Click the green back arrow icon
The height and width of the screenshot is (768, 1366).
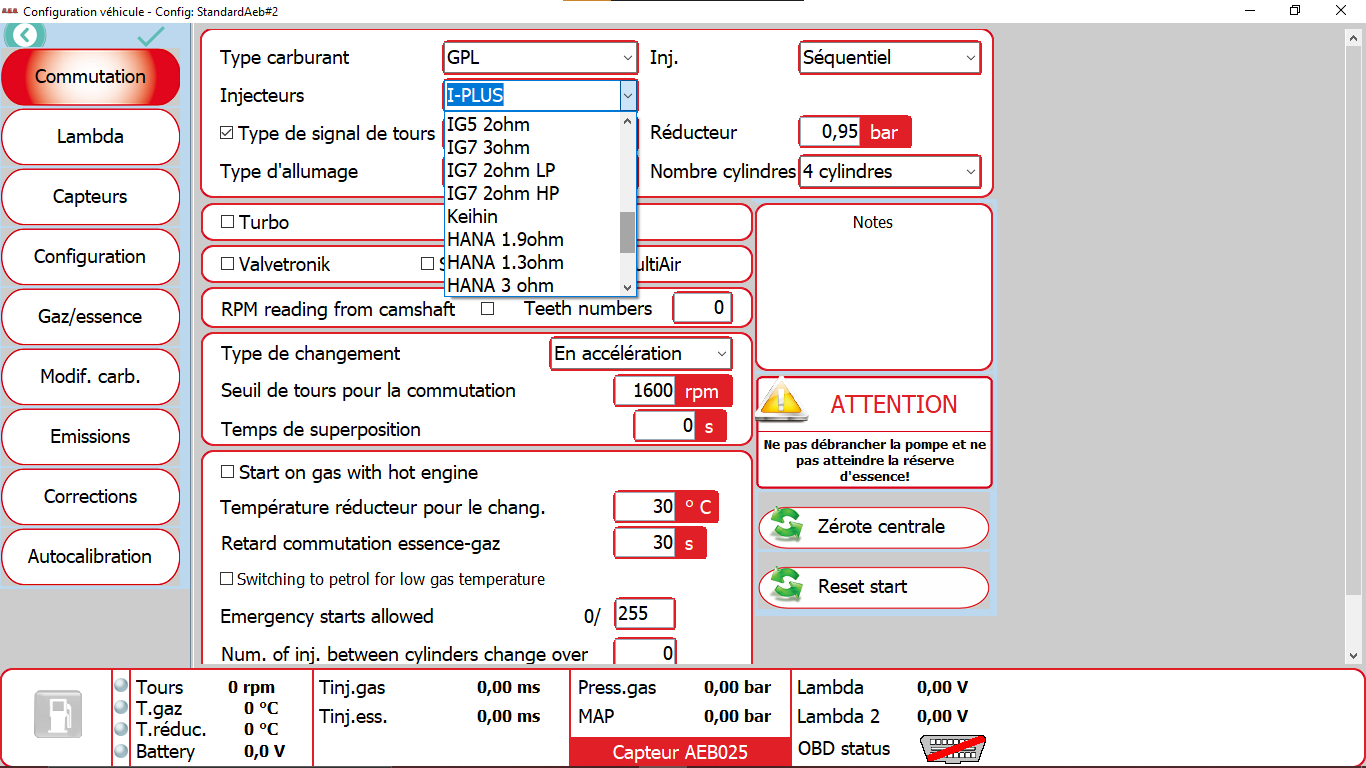point(25,36)
